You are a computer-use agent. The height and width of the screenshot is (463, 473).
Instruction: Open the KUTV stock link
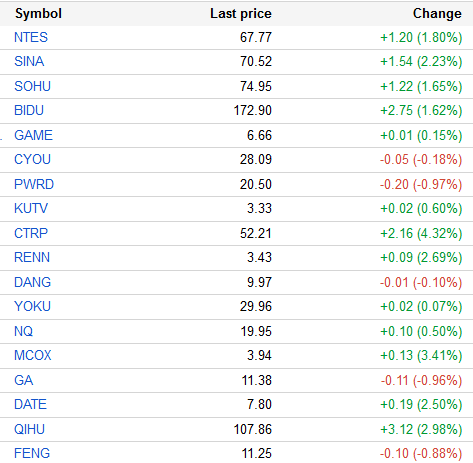pos(31,208)
